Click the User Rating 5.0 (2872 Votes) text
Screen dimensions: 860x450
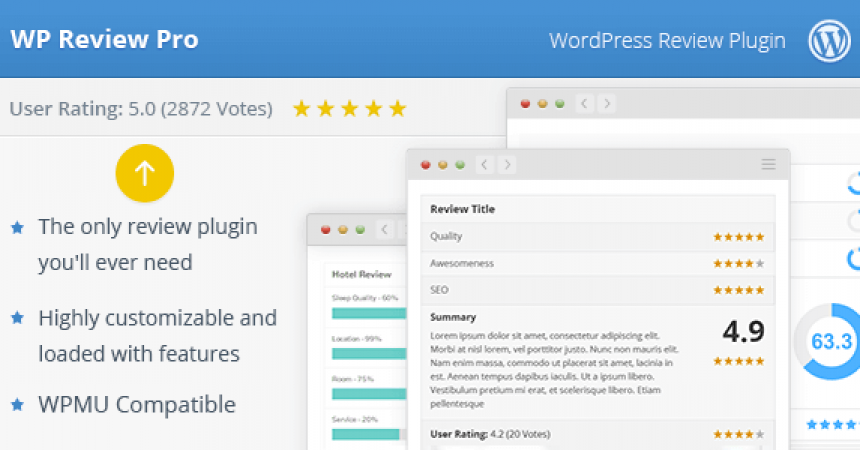pyautogui.click(x=141, y=109)
